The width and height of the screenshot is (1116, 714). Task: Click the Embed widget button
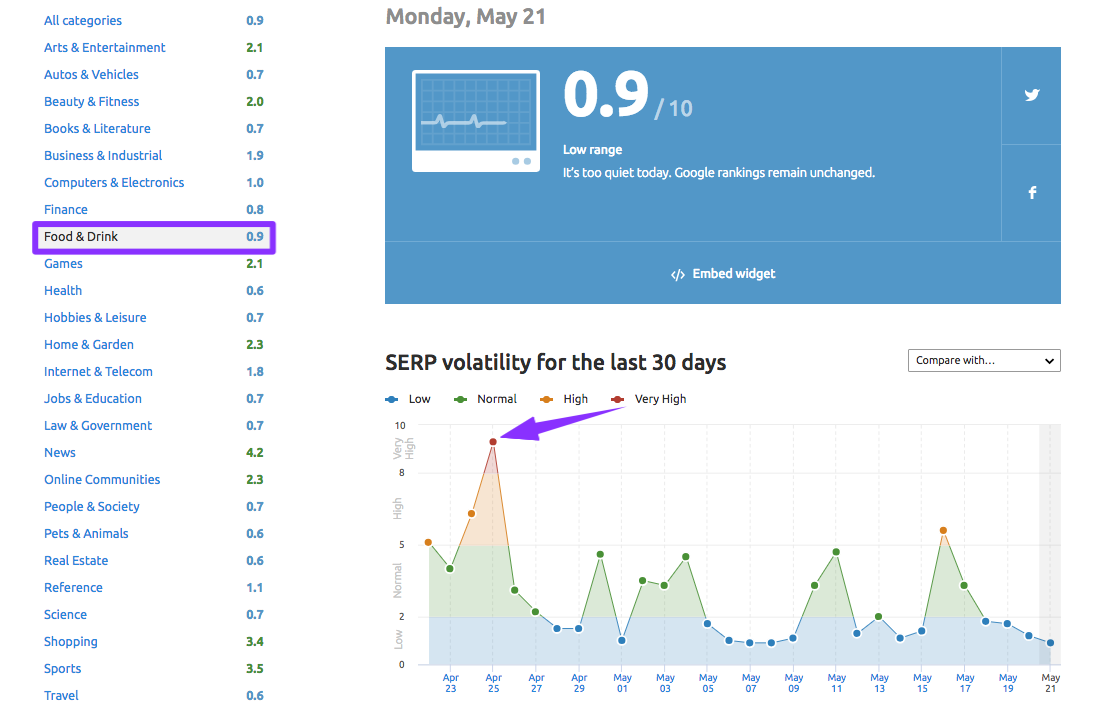coord(723,274)
